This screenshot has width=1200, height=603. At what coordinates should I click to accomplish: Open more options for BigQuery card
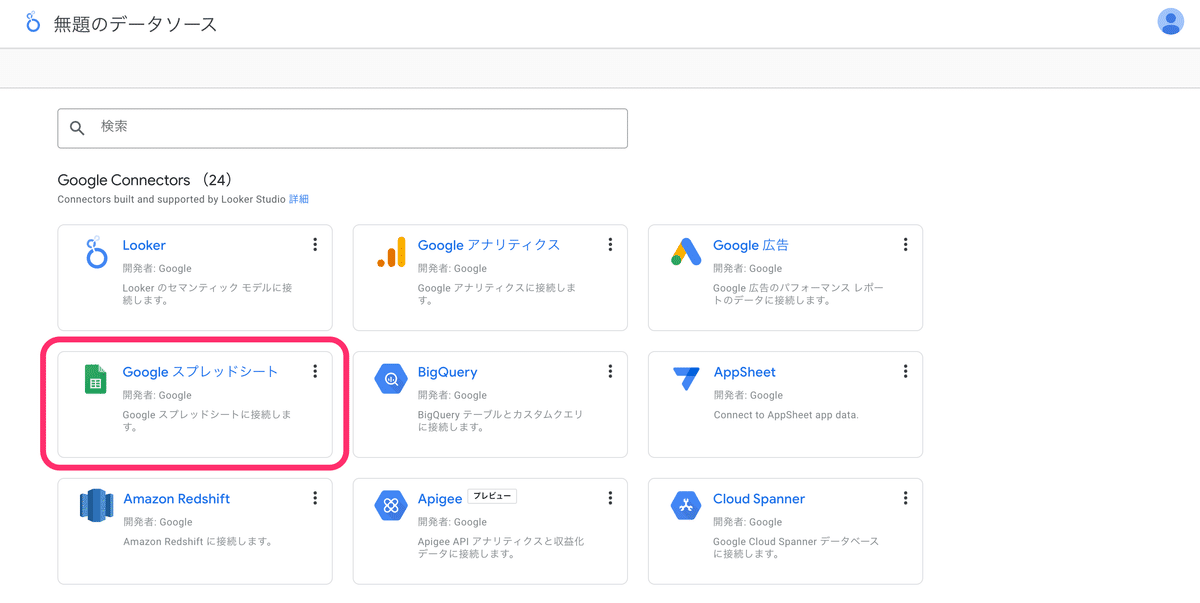(x=610, y=372)
